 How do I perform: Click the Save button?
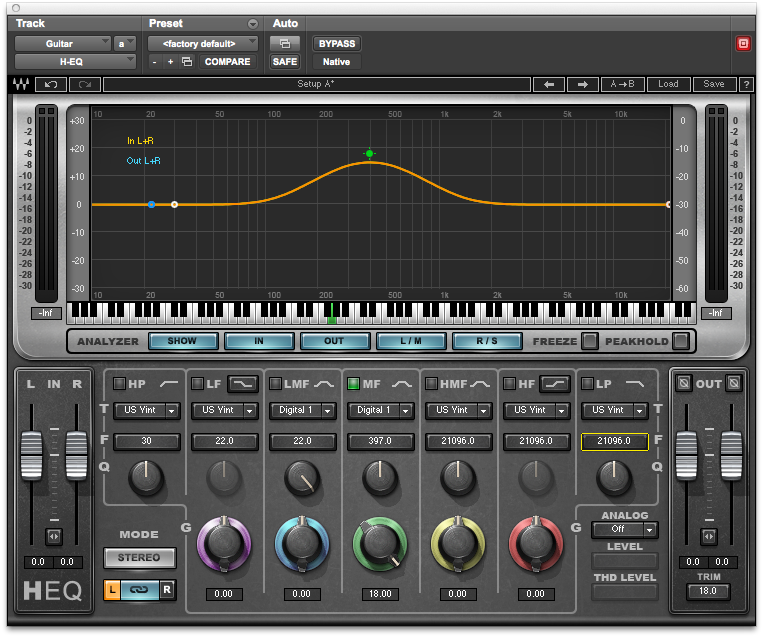click(714, 85)
